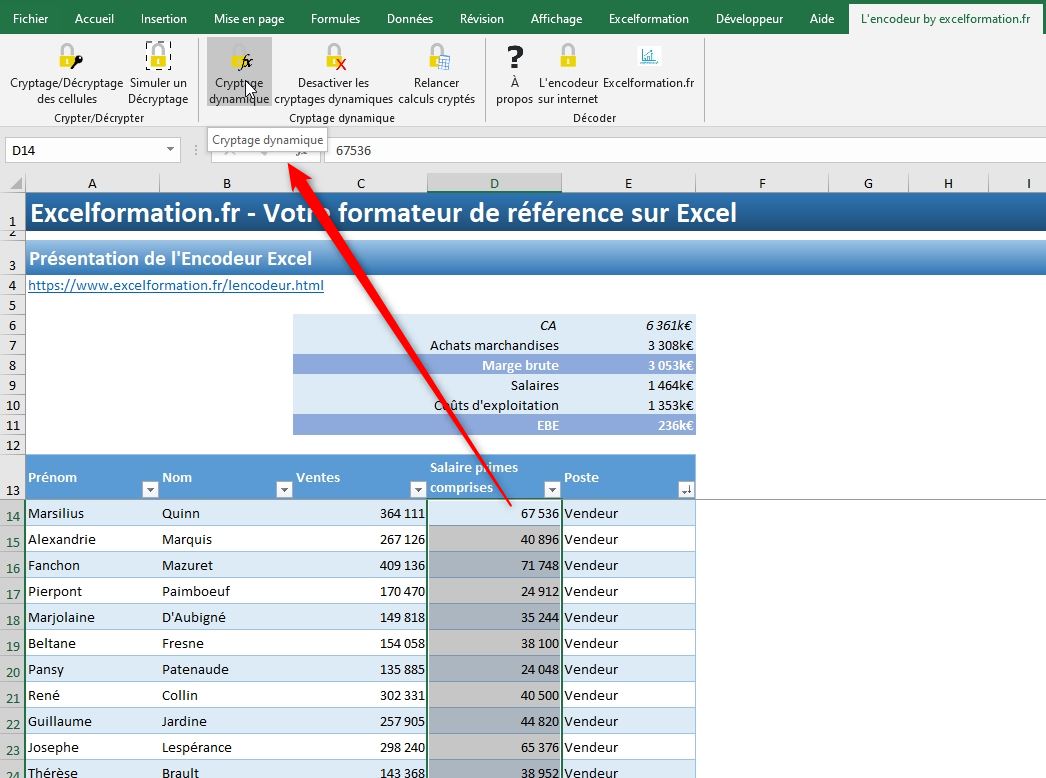This screenshot has width=1046, height=778.
Task: Open the Ventes column filter dropdown
Action: coord(418,490)
